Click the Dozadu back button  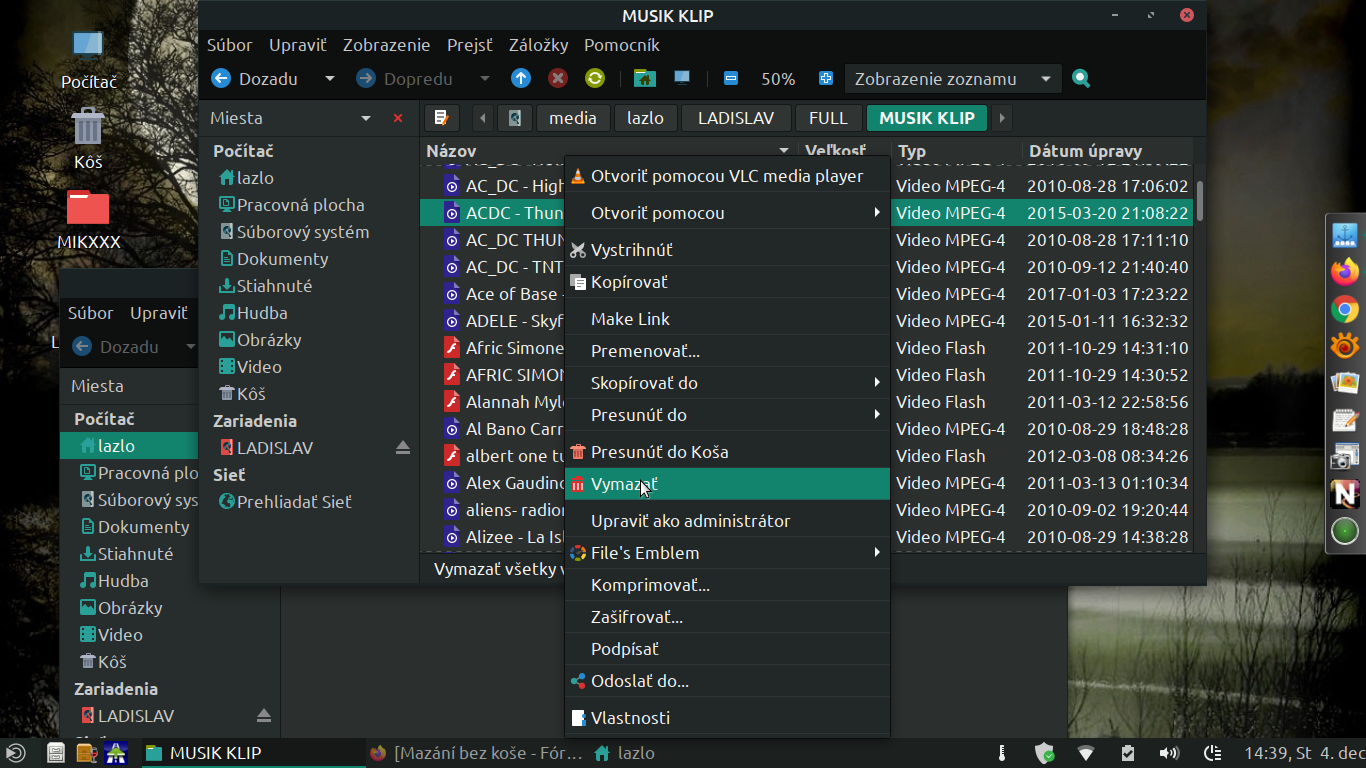[x=256, y=79]
